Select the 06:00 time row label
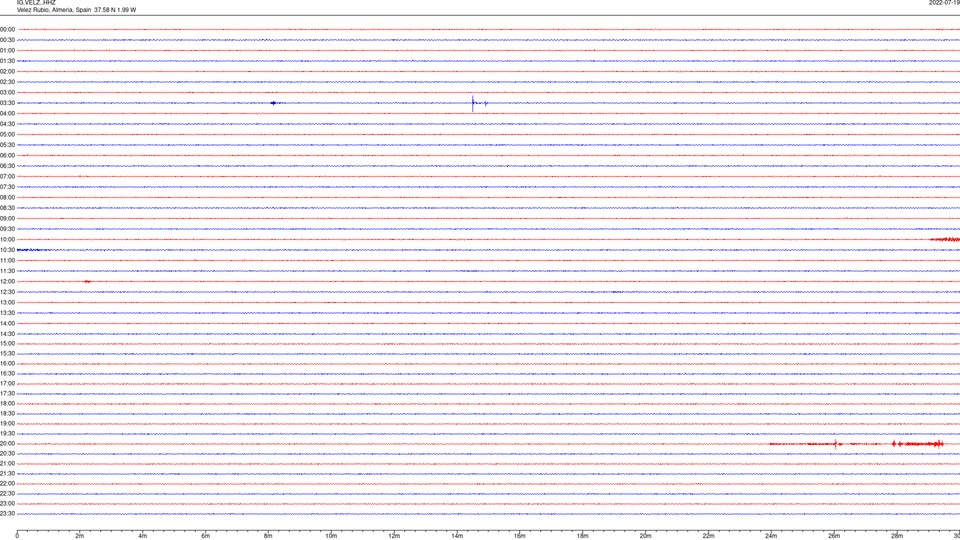 click(x=7, y=156)
